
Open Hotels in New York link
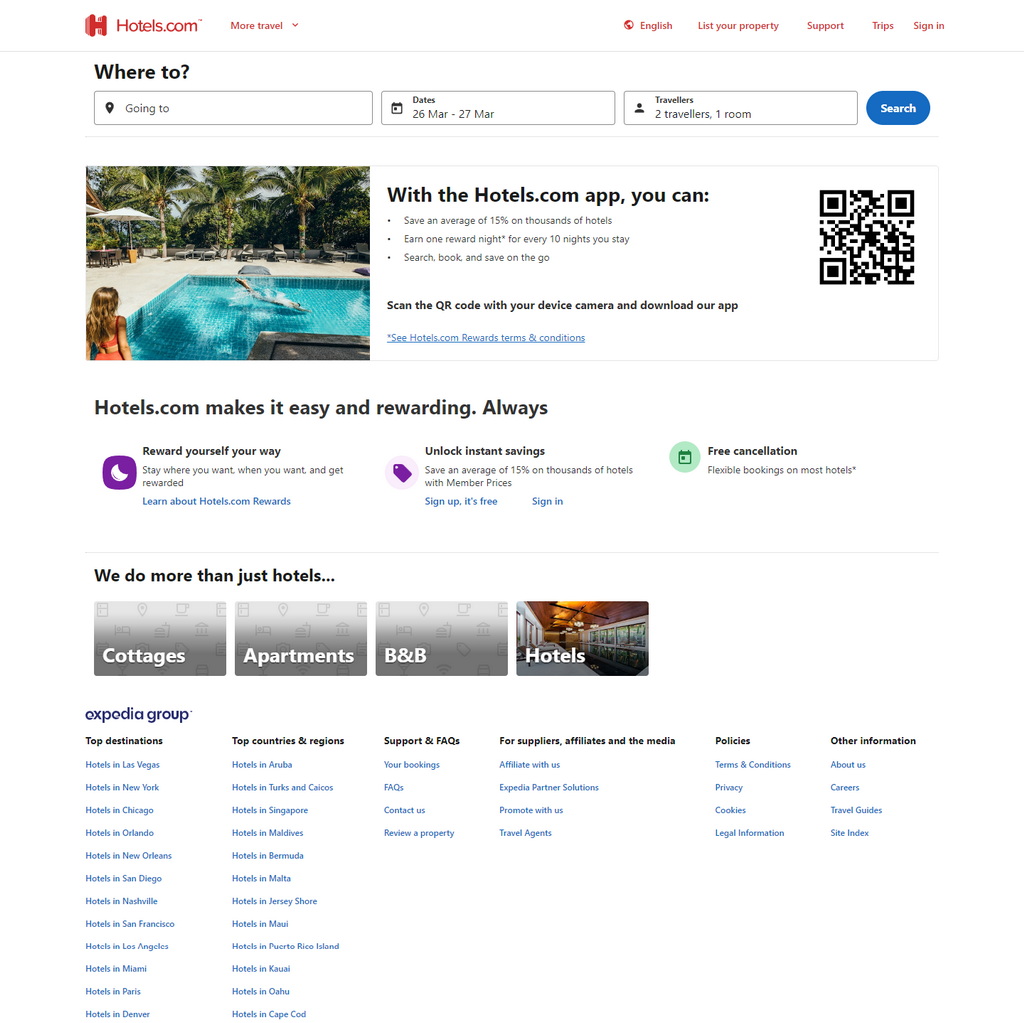122,787
